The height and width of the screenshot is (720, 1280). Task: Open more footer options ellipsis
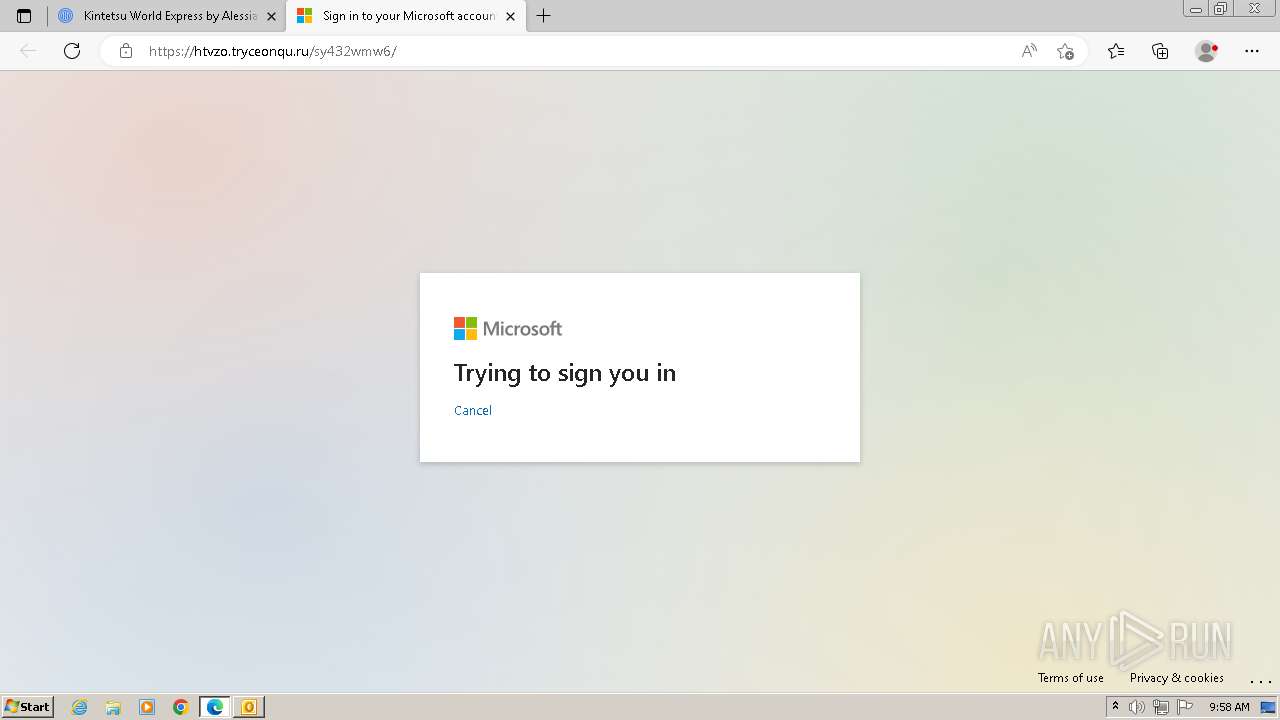click(x=1260, y=680)
